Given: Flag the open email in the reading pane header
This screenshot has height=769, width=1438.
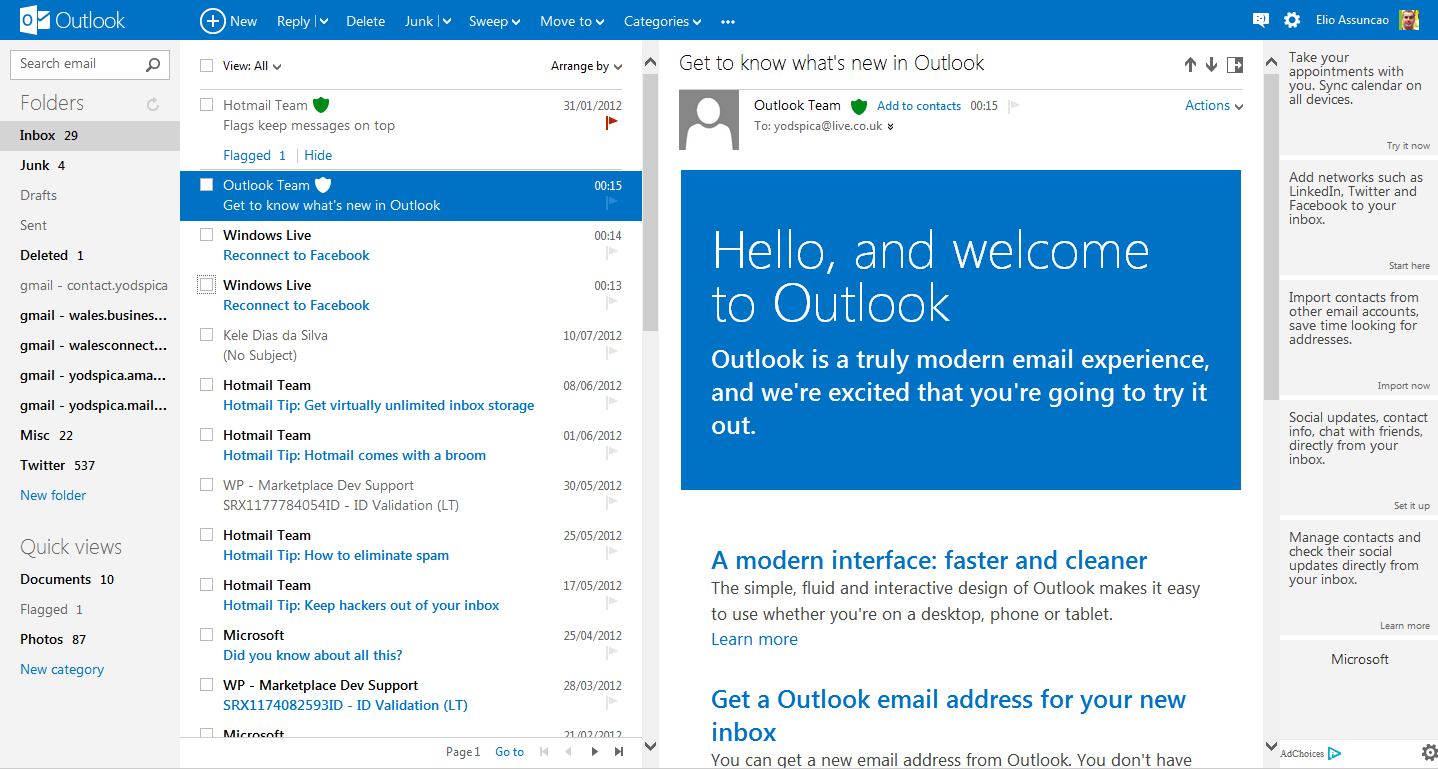Looking at the screenshot, I should 1014,105.
